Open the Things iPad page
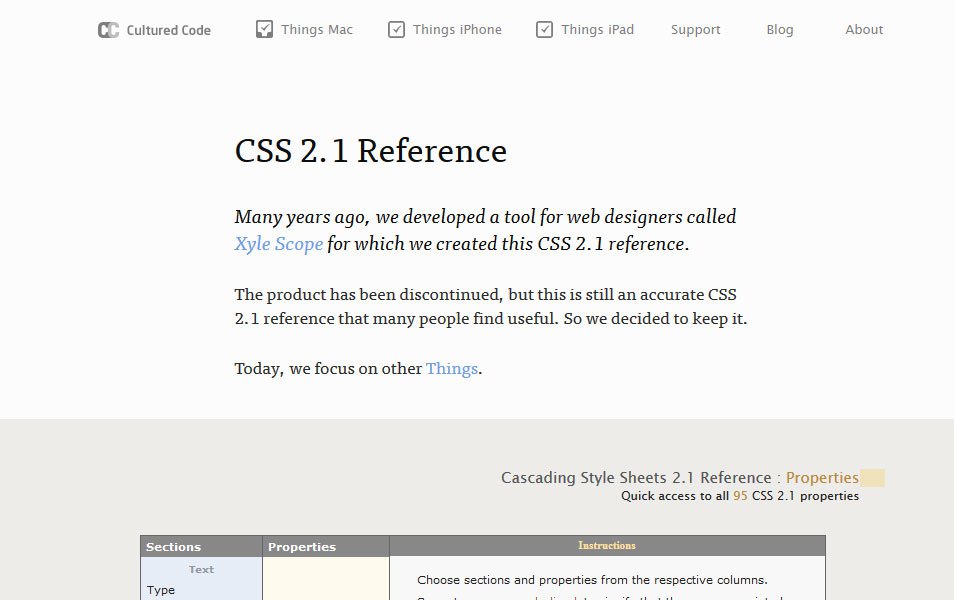Image resolution: width=954 pixels, height=600 pixels. (597, 30)
